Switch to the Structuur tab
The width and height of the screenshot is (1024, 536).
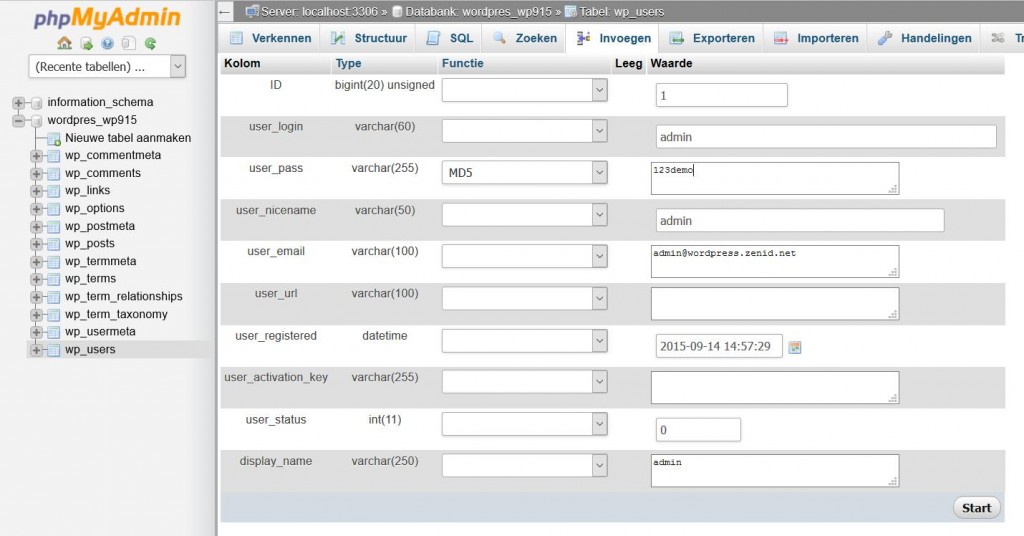pos(369,38)
